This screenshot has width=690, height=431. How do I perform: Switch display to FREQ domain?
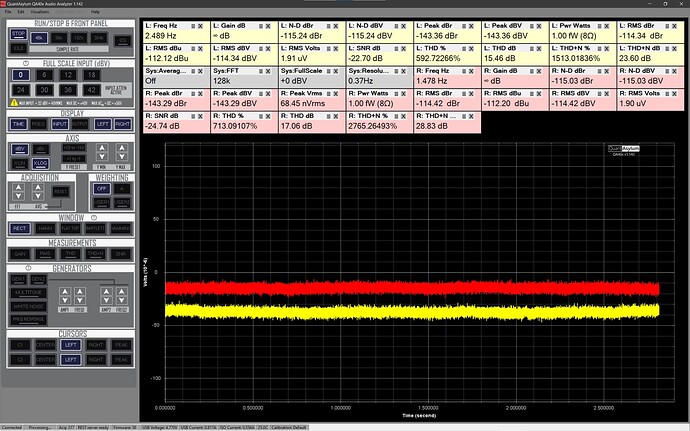point(39,124)
